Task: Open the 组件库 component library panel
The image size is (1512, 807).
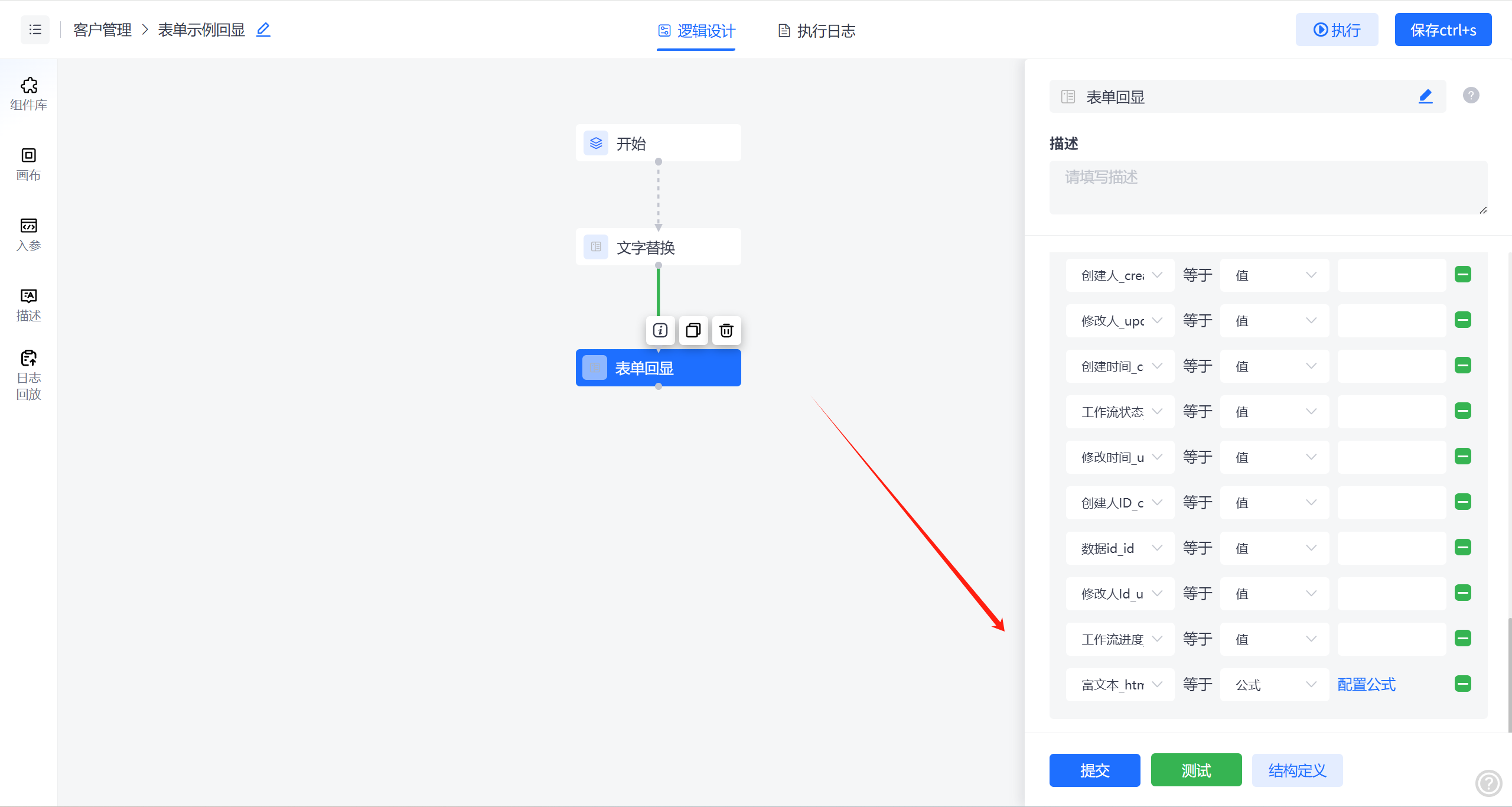Action: [x=28, y=93]
